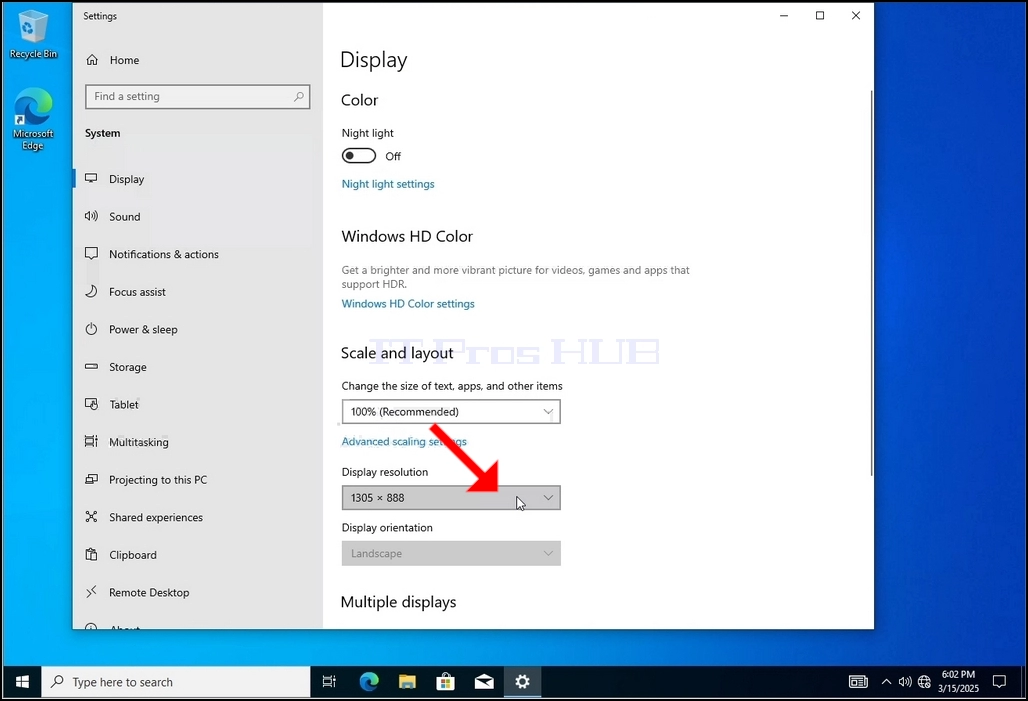Click the Tablet icon in sidebar
This screenshot has width=1028, height=701.
(x=92, y=404)
